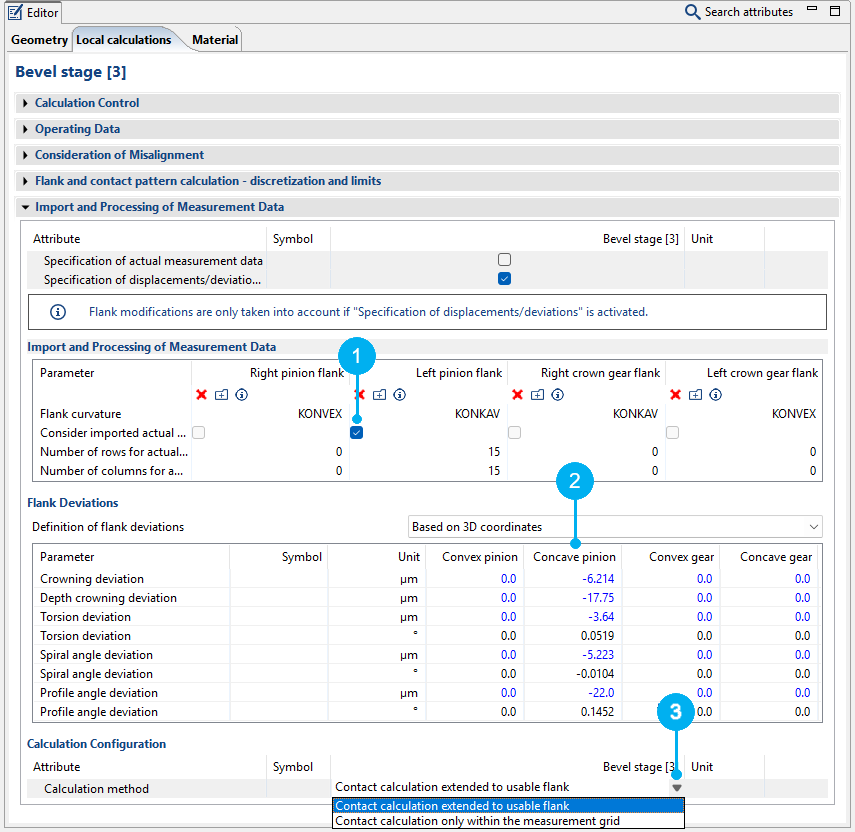Image resolution: width=855 pixels, height=832 pixels.
Task: Expand the Calculation Control section
Action: click(25, 103)
